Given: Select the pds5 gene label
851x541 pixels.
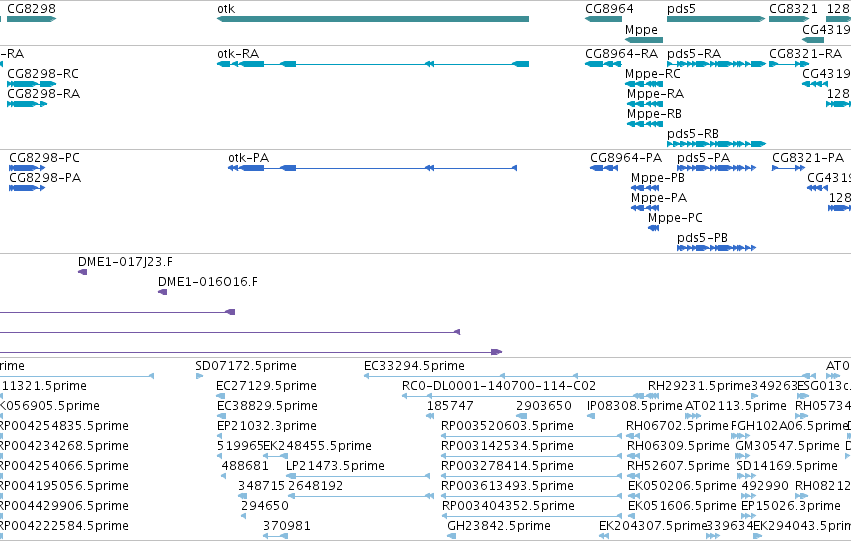Looking at the screenshot, I should click(x=681, y=9).
